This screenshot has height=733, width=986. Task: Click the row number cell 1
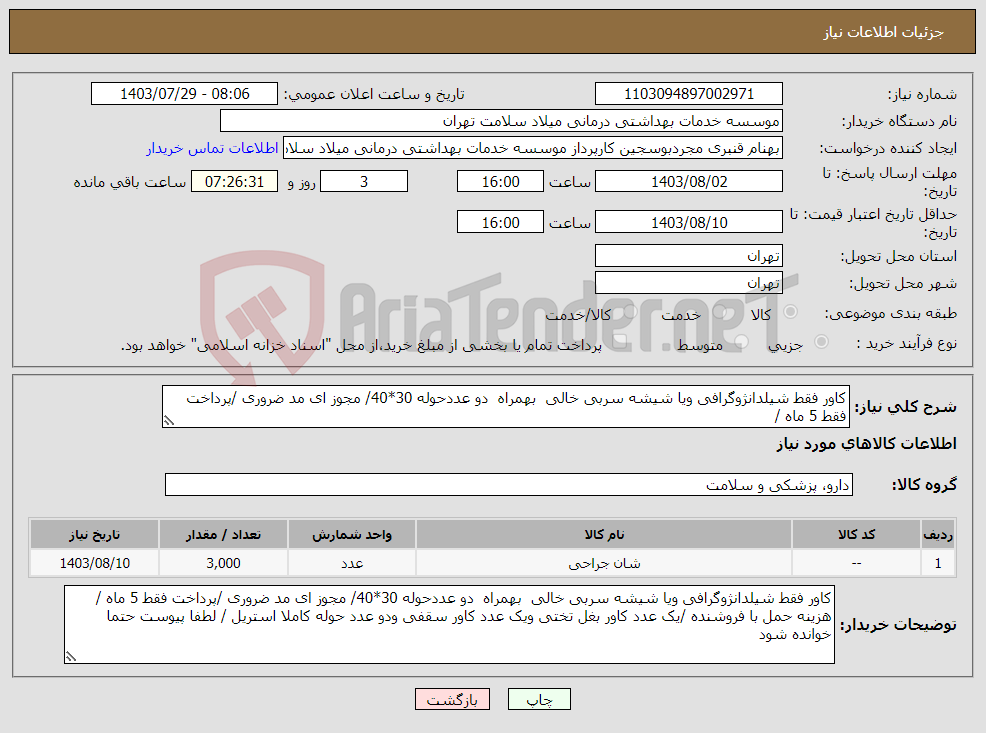pyautogui.click(x=938, y=563)
